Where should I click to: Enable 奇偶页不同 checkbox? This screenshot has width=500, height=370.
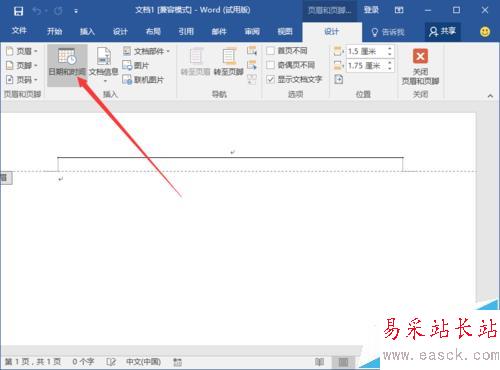pos(271,65)
